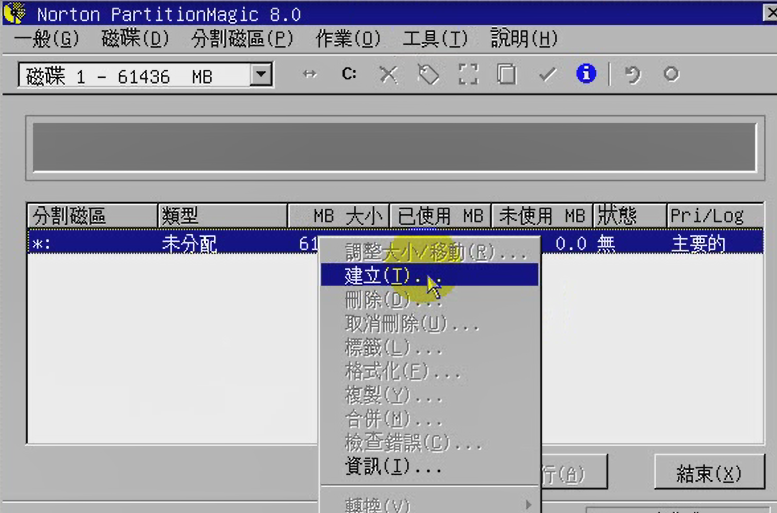
Task: Click the delete partition X toolbar icon
Action: 388,75
